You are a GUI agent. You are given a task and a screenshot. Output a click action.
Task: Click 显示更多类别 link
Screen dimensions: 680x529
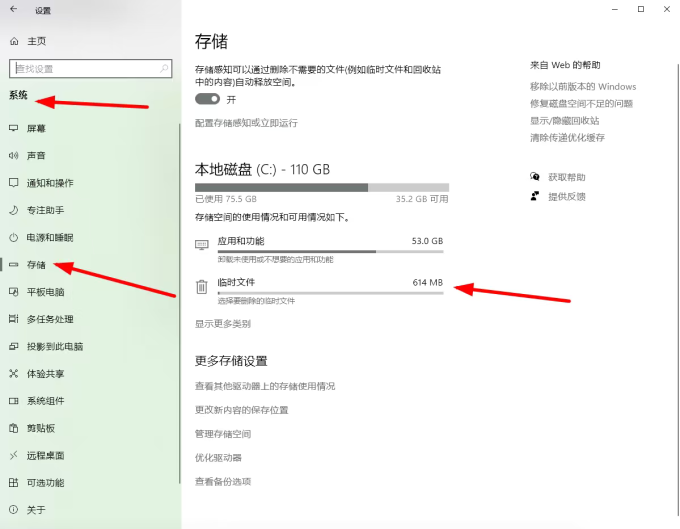(x=222, y=323)
